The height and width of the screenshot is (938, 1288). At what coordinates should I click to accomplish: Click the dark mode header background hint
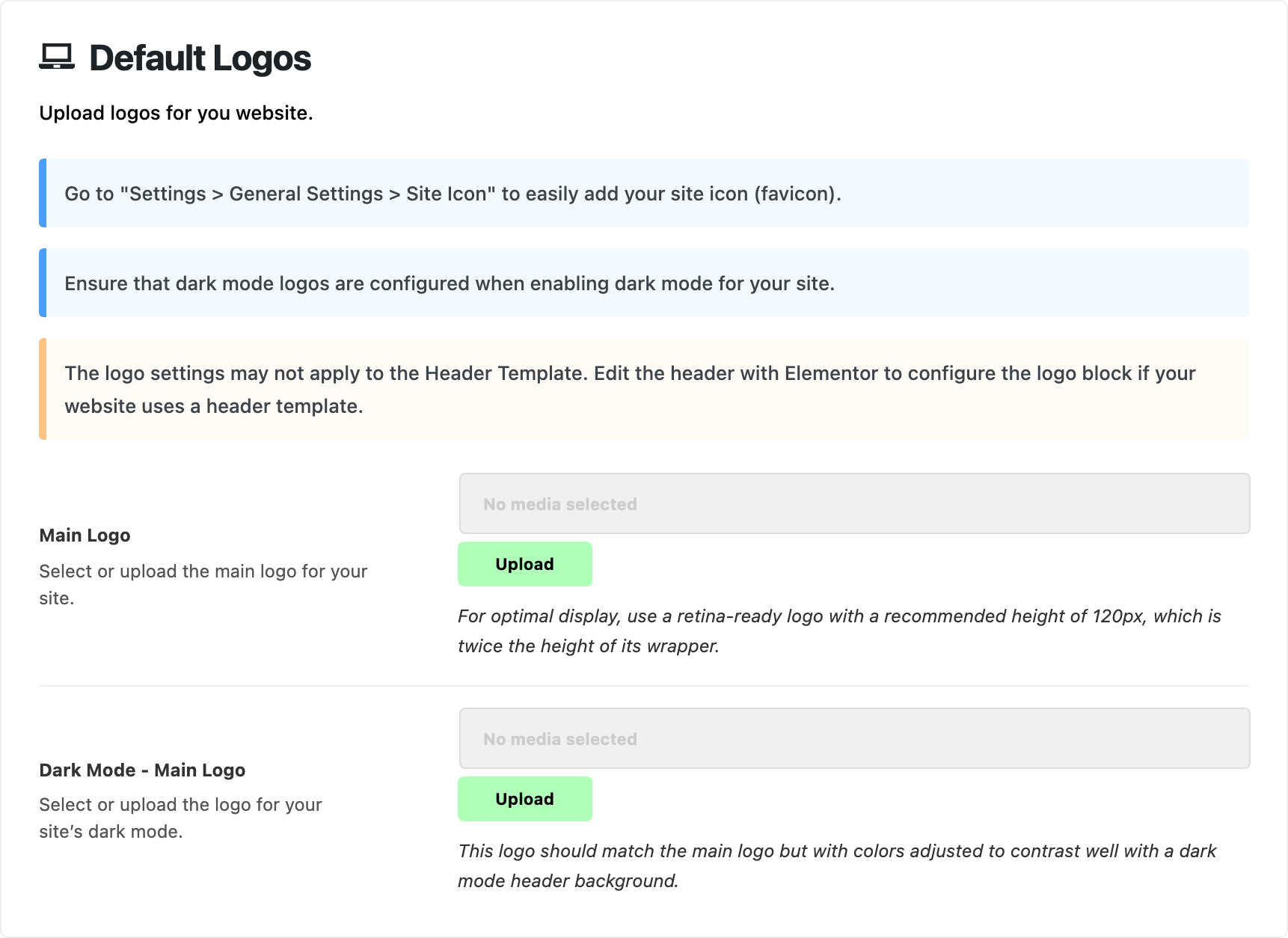click(x=837, y=865)
